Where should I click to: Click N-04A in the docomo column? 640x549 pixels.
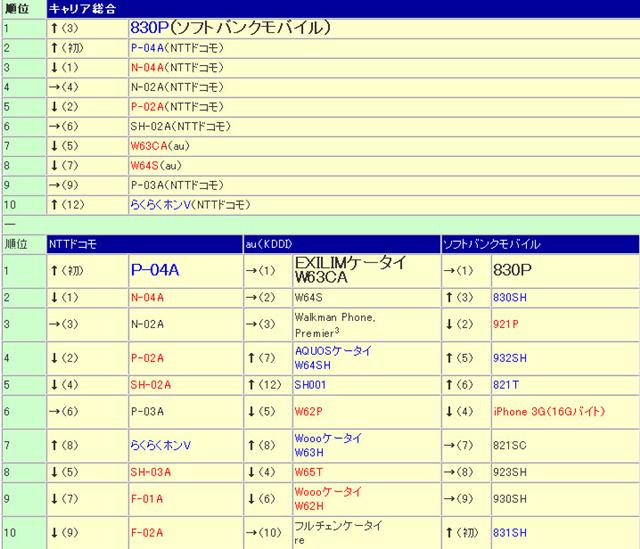[147, 298]
